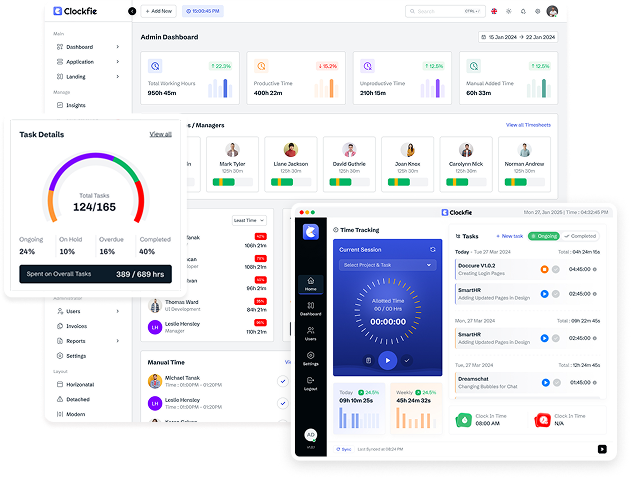
Task: Check the approval mark for Leslie Hensley
Action: 283,403
